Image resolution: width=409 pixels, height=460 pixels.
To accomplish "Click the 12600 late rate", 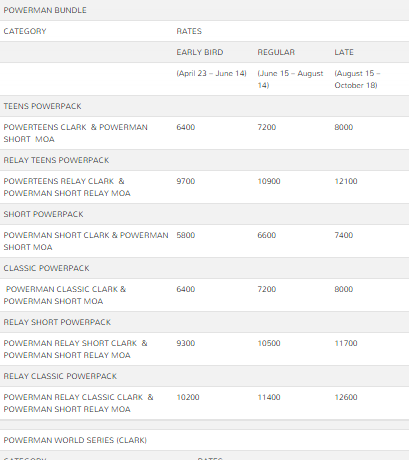I will coord(346,397).
